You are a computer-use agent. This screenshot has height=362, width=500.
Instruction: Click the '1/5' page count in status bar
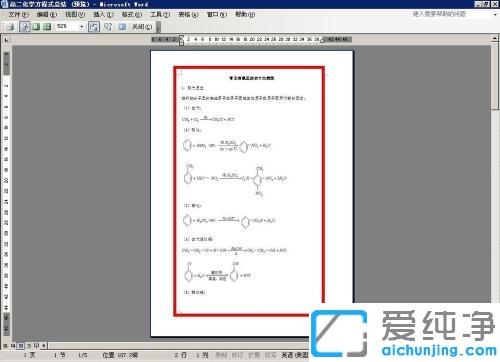[x=83, y=355]
